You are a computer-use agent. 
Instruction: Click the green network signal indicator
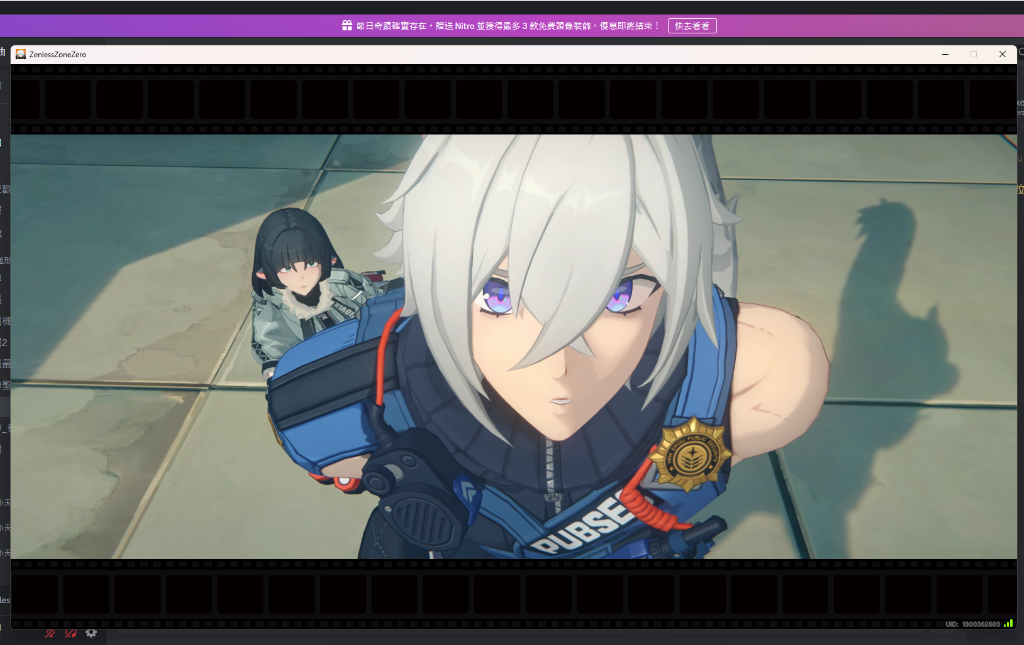click(1009, 624)
